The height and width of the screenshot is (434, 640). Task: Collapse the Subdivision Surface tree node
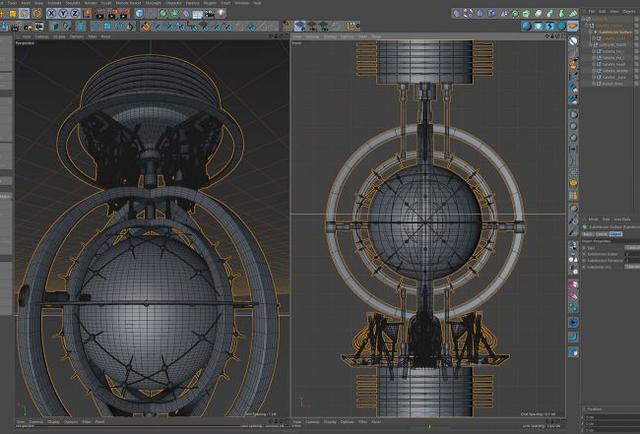coord(590,32)
